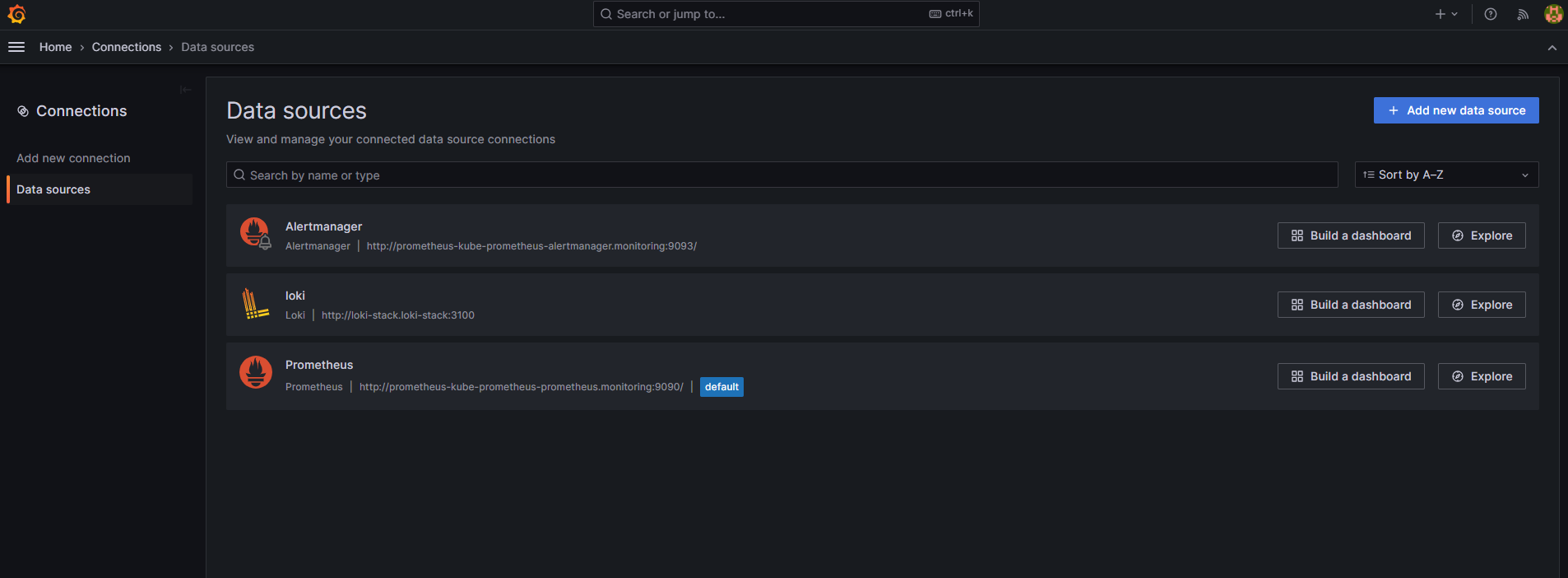Image resolution: width=1568 pixels, height=578 pixels.
Task: Open the loki data source name
Action: click(295, 296)
